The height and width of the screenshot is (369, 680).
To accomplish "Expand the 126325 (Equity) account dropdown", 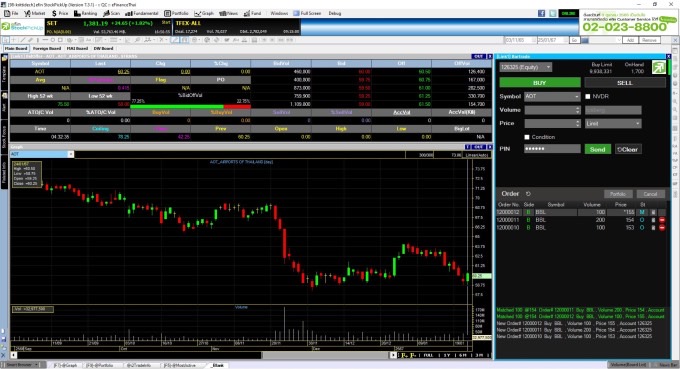I will point(526,67).
